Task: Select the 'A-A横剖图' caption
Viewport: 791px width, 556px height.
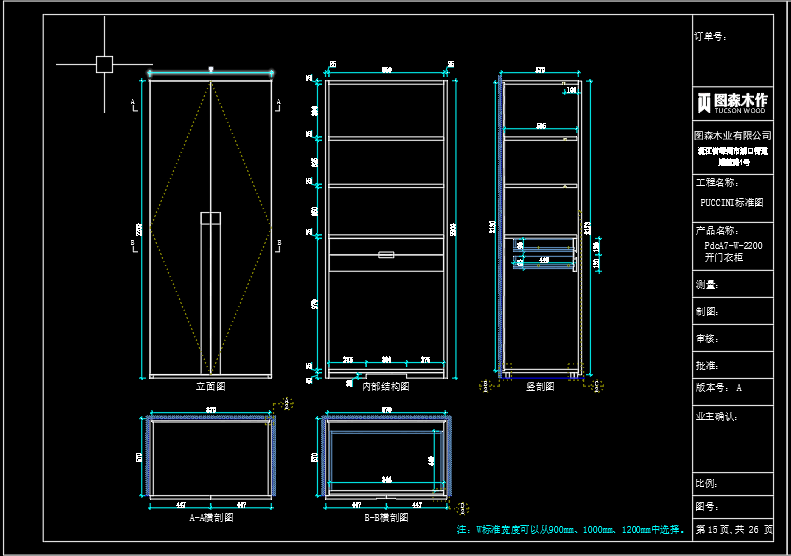Action: pos(211,518)
